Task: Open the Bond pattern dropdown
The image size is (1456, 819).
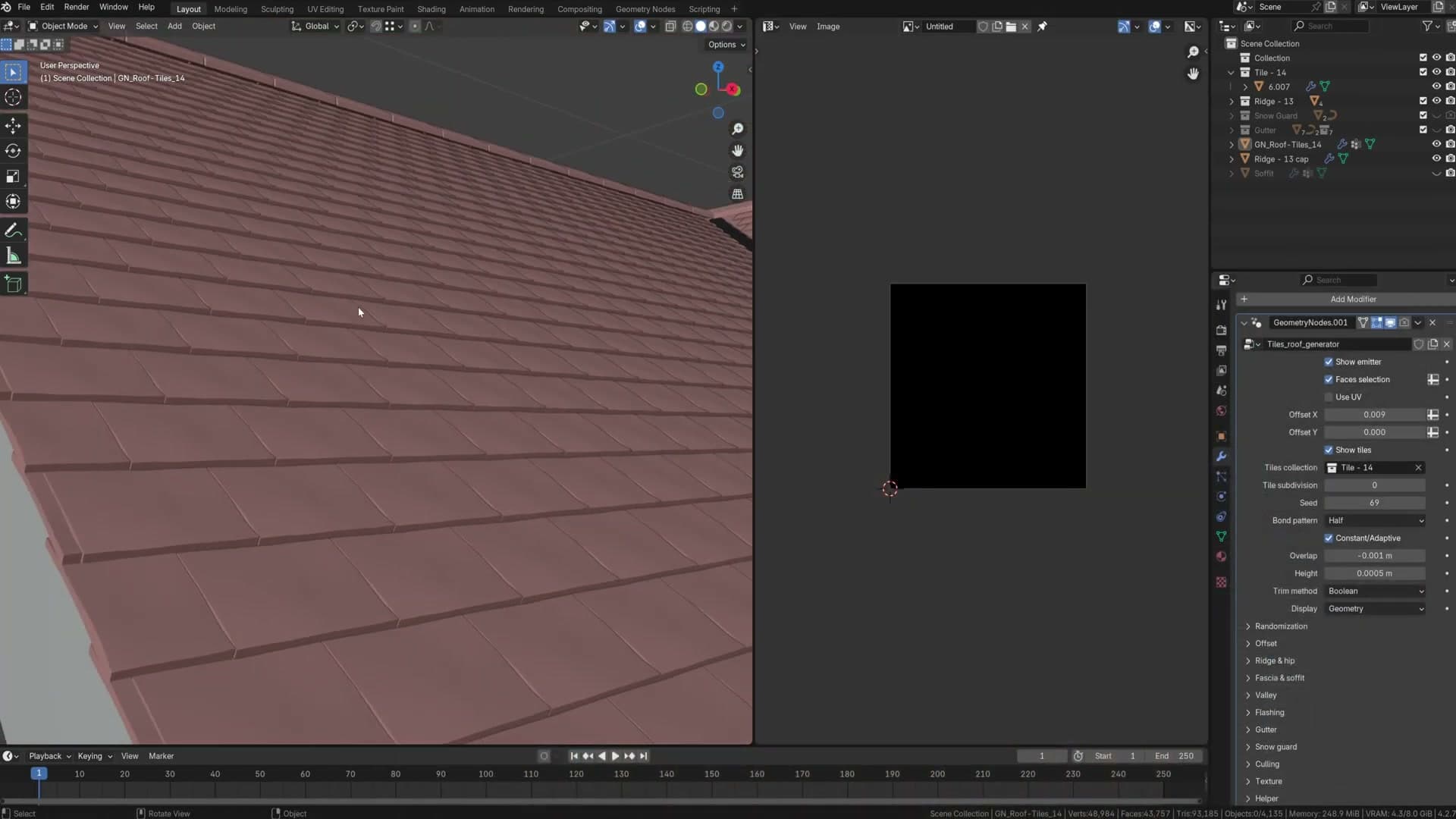Action: [1375, 520]
